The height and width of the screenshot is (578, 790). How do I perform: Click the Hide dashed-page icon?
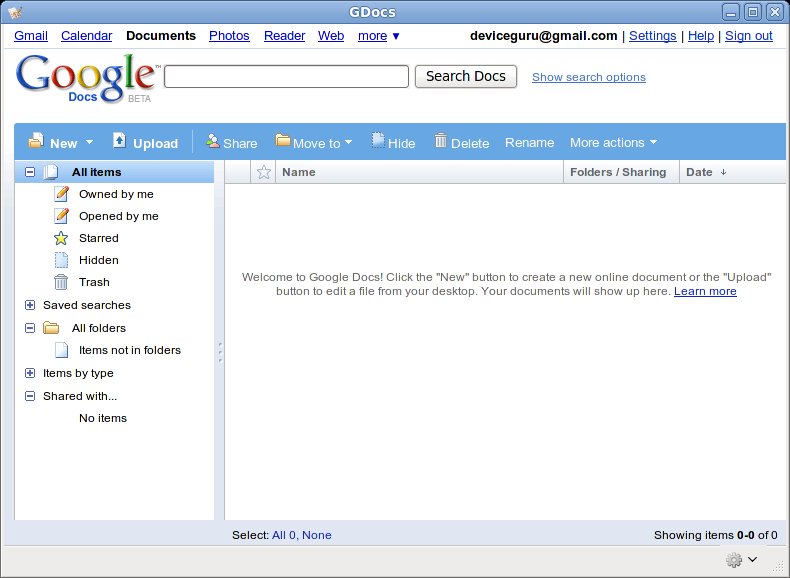click(378, 141)
